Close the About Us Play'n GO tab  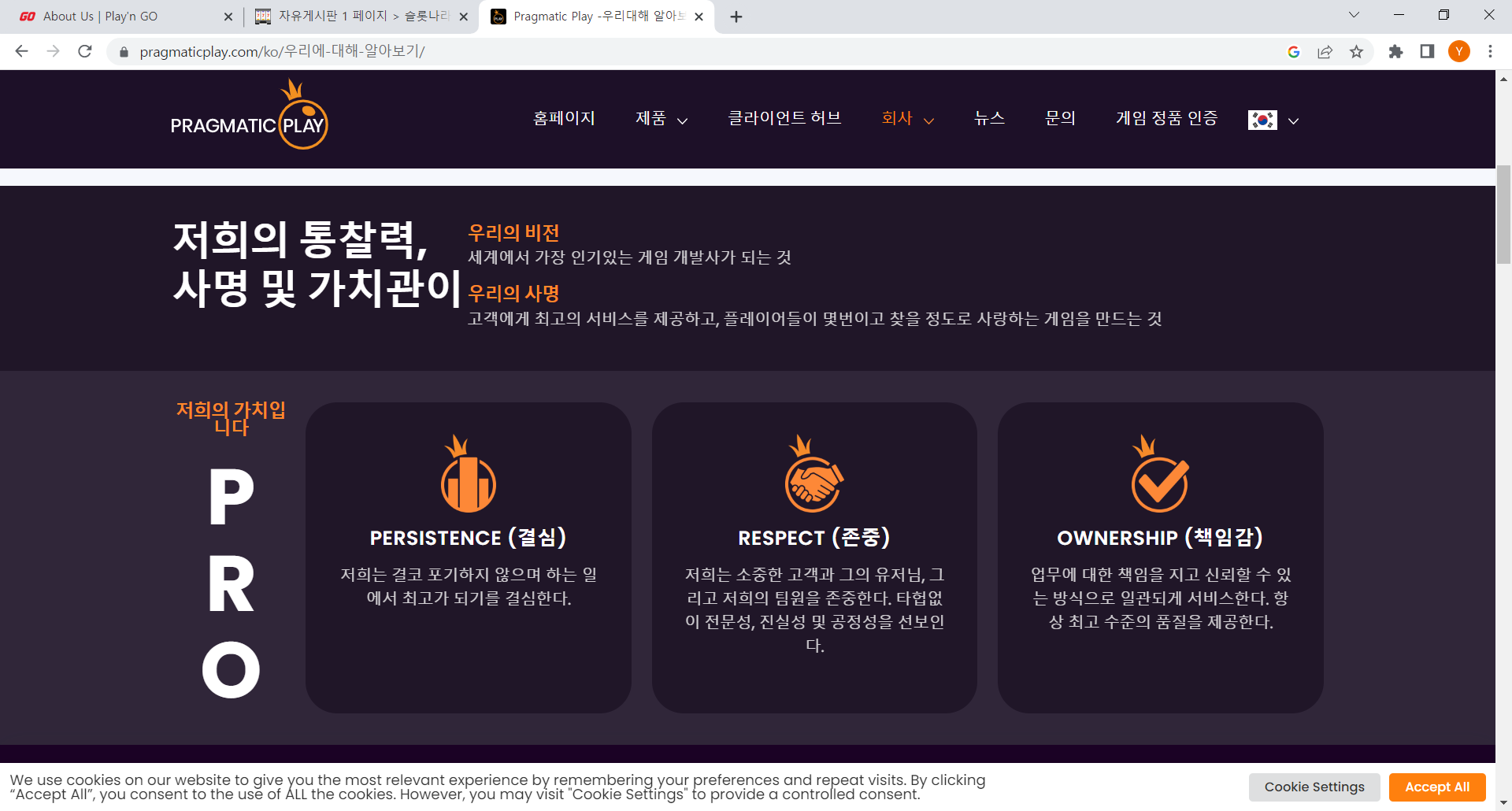[228, 17]
